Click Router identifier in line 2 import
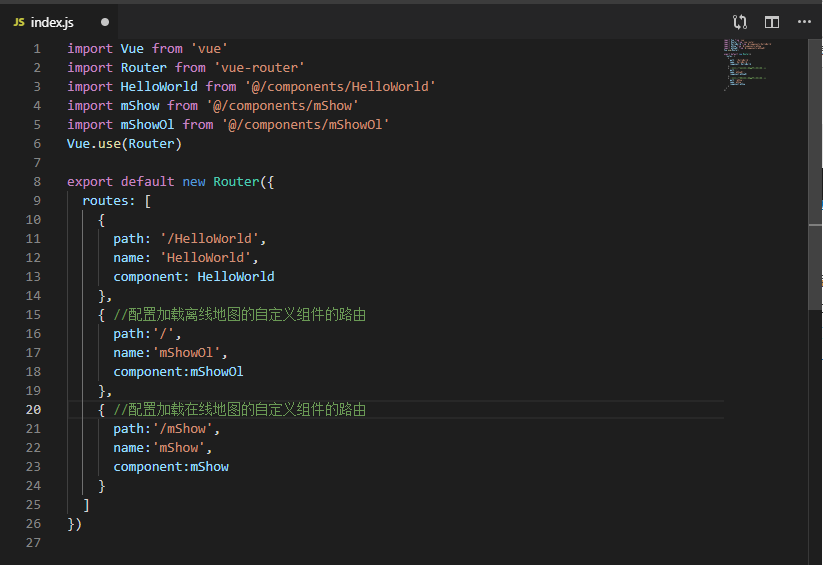Viewport: 823px width, 565px height. (x=144, y=68)
